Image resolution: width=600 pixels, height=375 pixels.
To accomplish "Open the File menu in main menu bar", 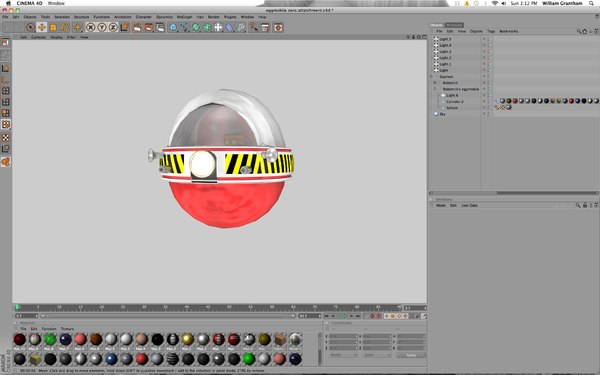I will point(5,17).
